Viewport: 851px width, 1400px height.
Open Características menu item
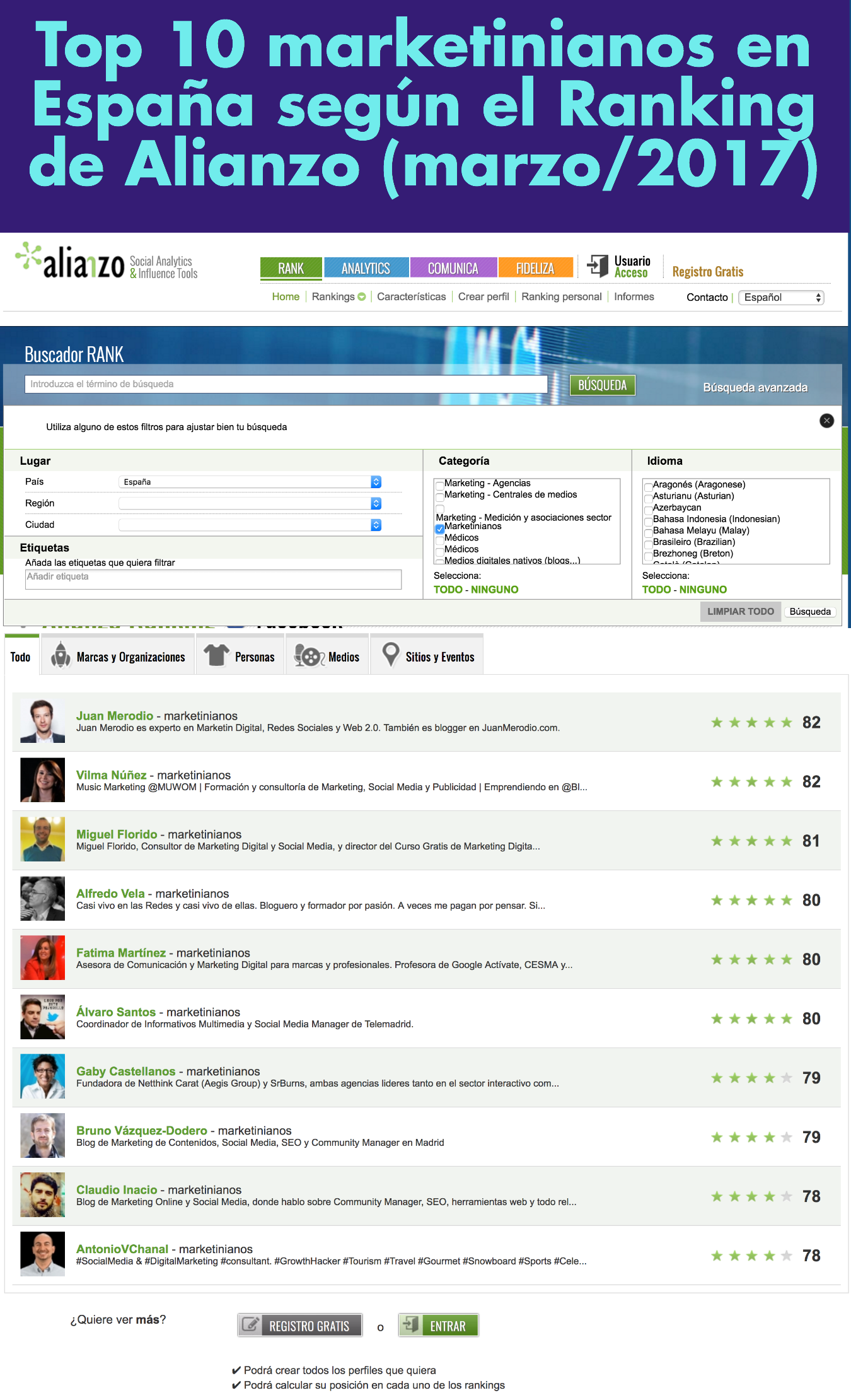click(x=412, y=297)
